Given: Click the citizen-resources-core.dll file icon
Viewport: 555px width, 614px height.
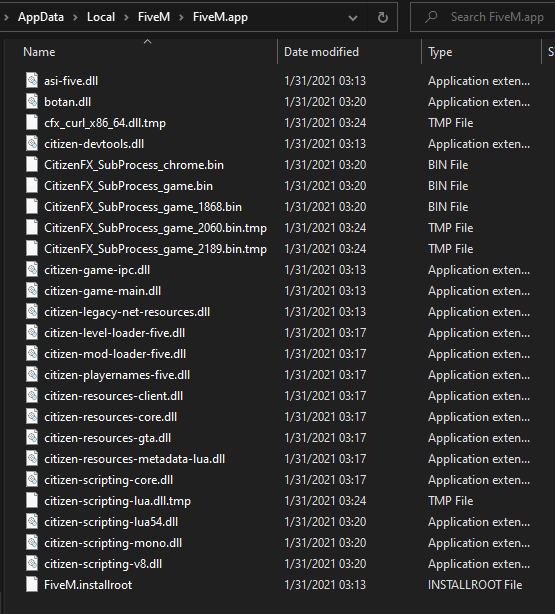Looking at the screenshot, I should pyautogui.click(x=32, y=417).
